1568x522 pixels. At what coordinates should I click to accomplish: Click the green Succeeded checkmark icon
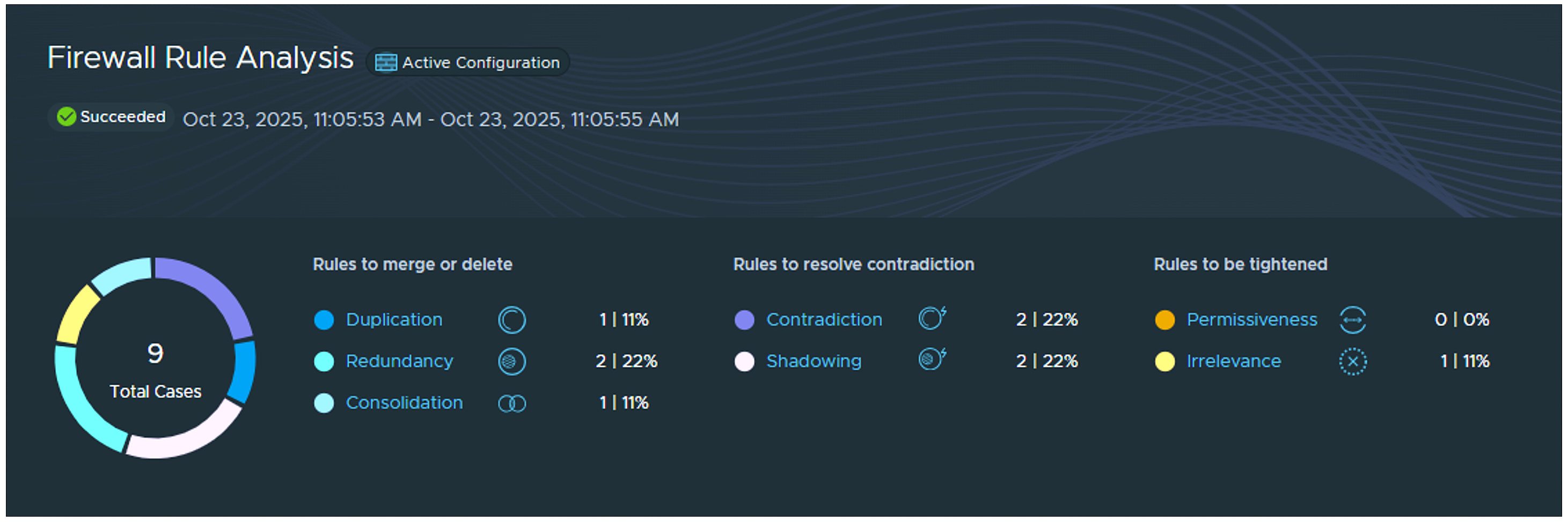click(x=67, y=117)
